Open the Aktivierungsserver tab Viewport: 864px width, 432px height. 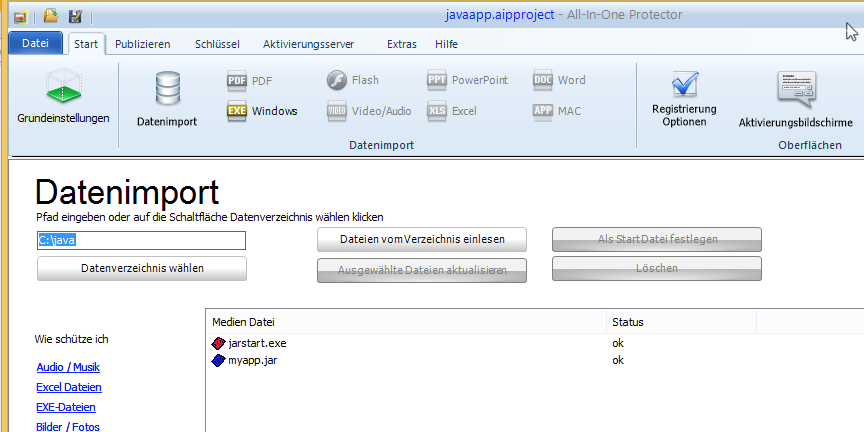pos(308,44)
